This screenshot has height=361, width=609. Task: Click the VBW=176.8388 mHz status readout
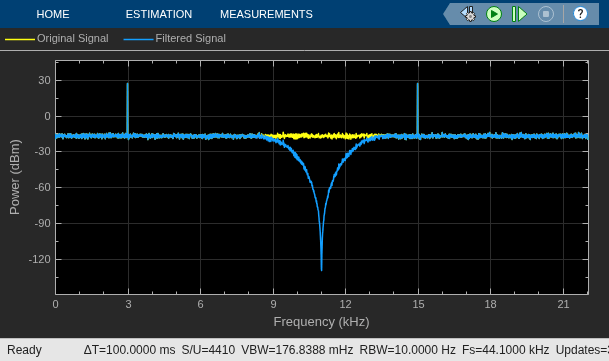coord(297,350)
